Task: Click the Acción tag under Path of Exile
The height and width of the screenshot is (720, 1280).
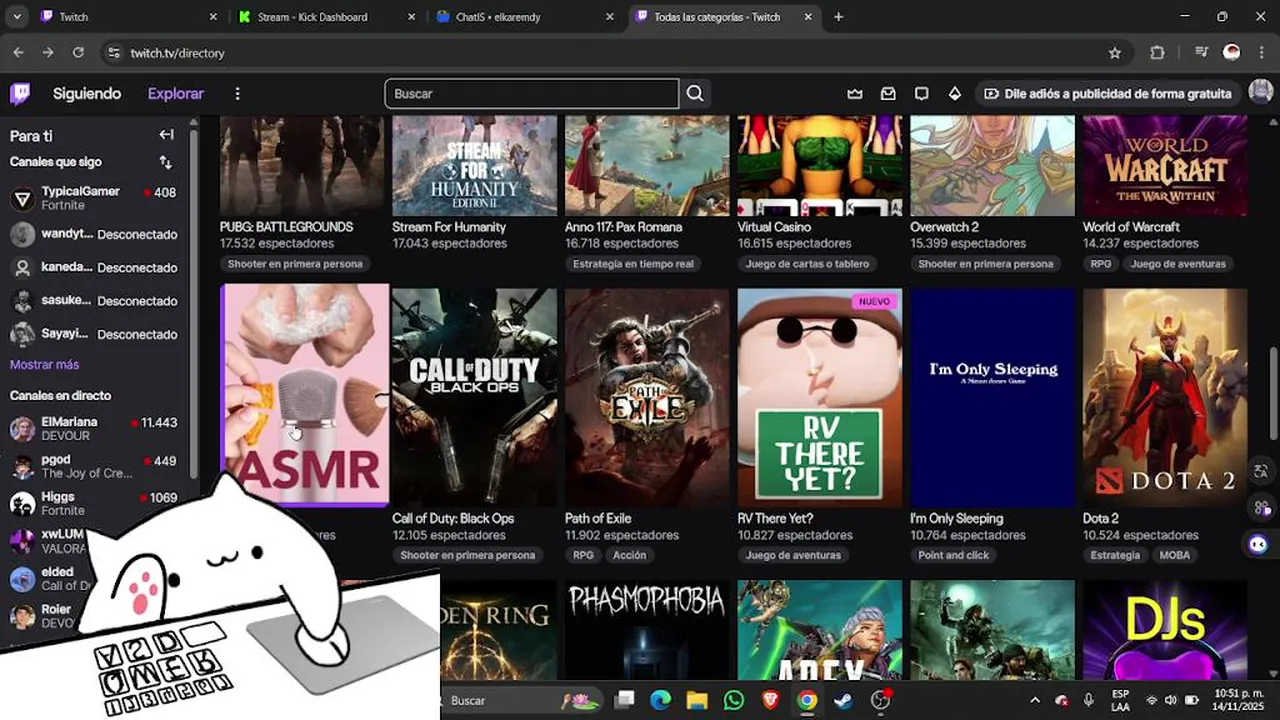Action: click(x=629, y=555)
